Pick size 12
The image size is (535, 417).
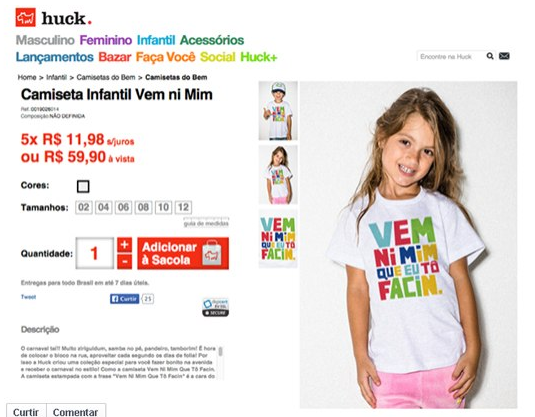coord(183,207)
